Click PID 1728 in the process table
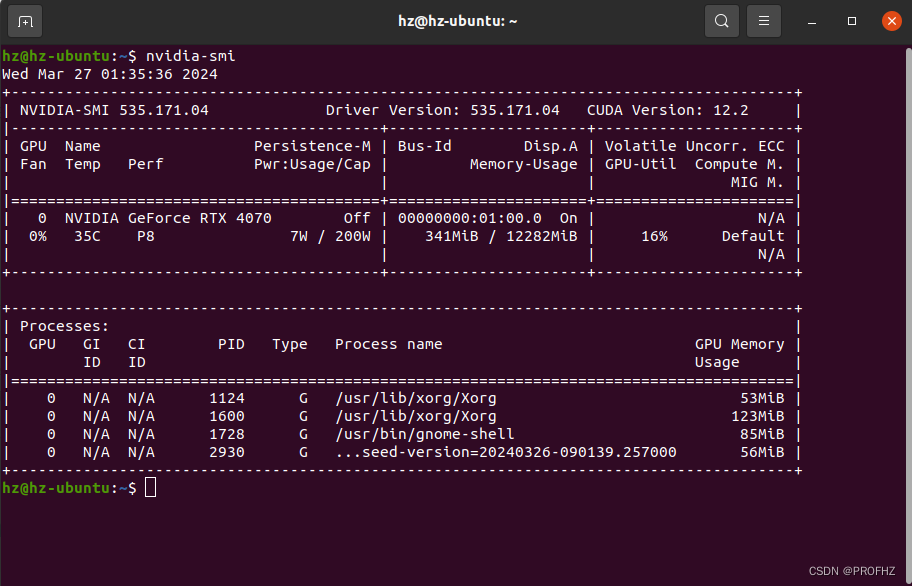Viewport: 912px width, 586px height. (x=227, y=435)
